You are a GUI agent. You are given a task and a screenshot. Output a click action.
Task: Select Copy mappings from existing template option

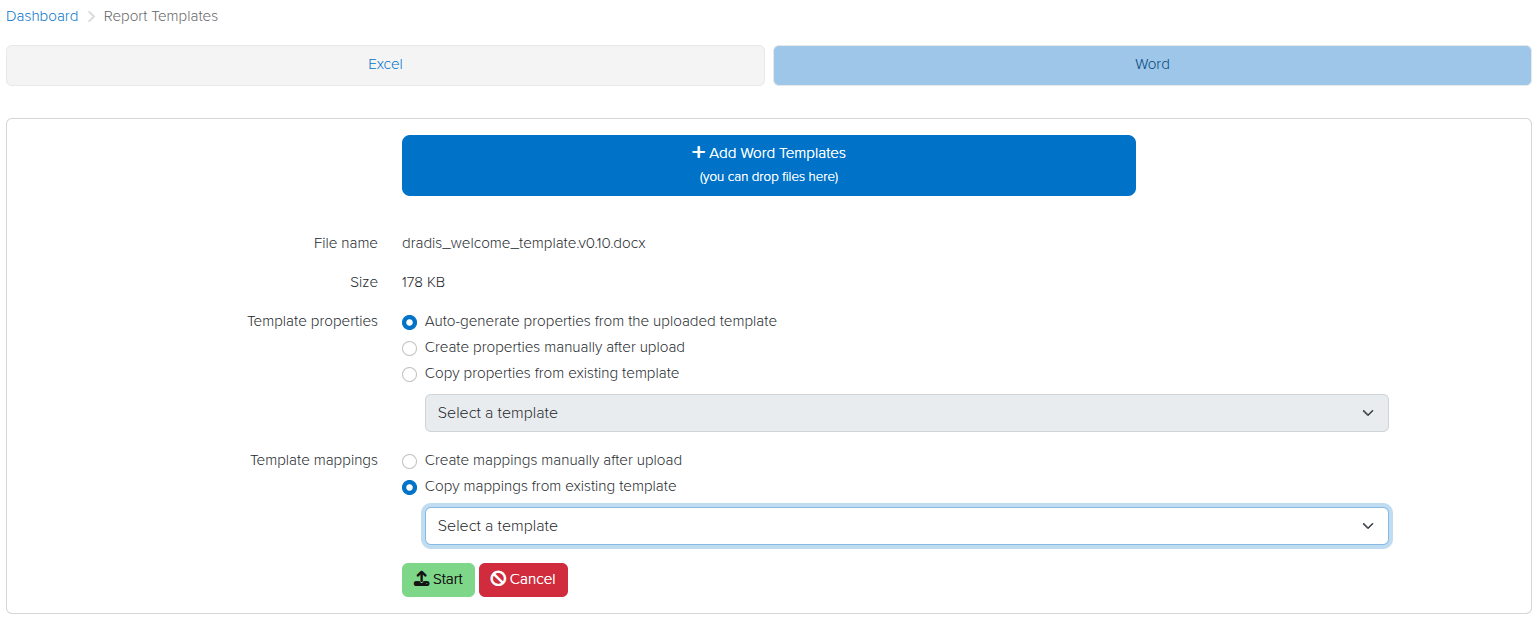pos(409,487)
